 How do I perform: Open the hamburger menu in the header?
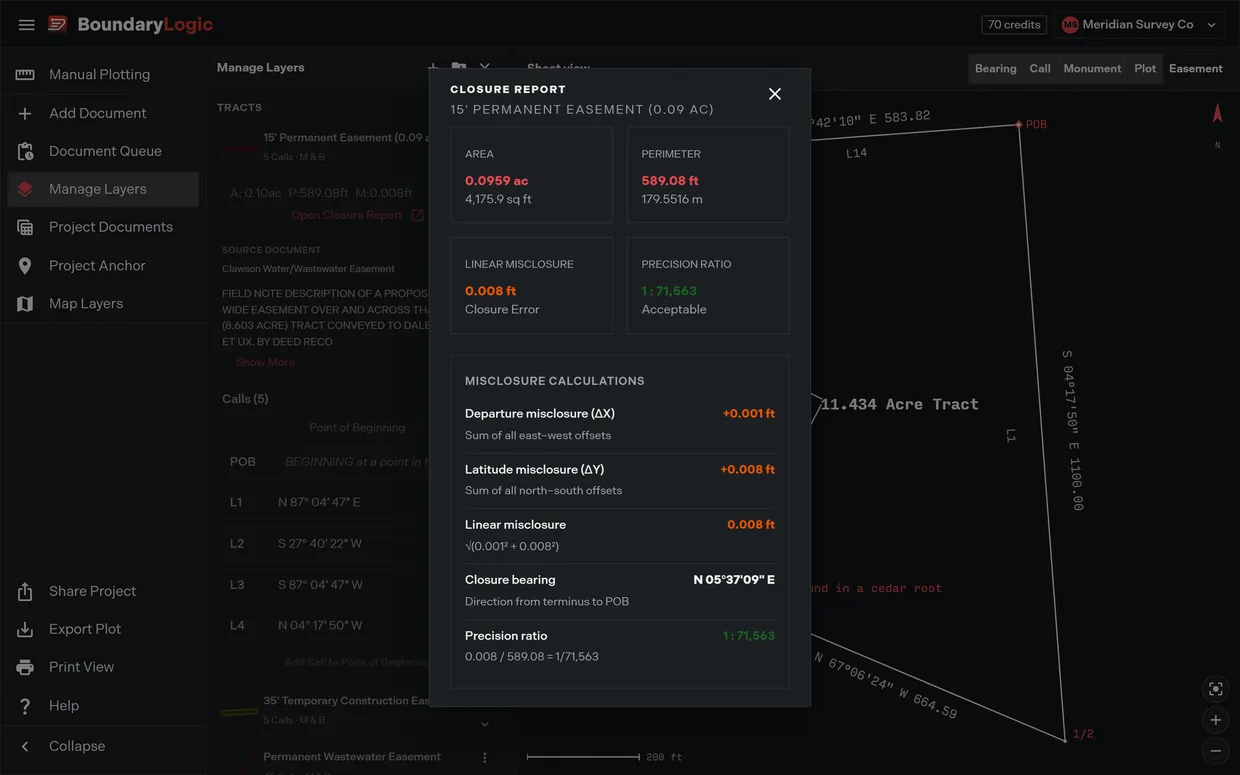coord(27,25)
